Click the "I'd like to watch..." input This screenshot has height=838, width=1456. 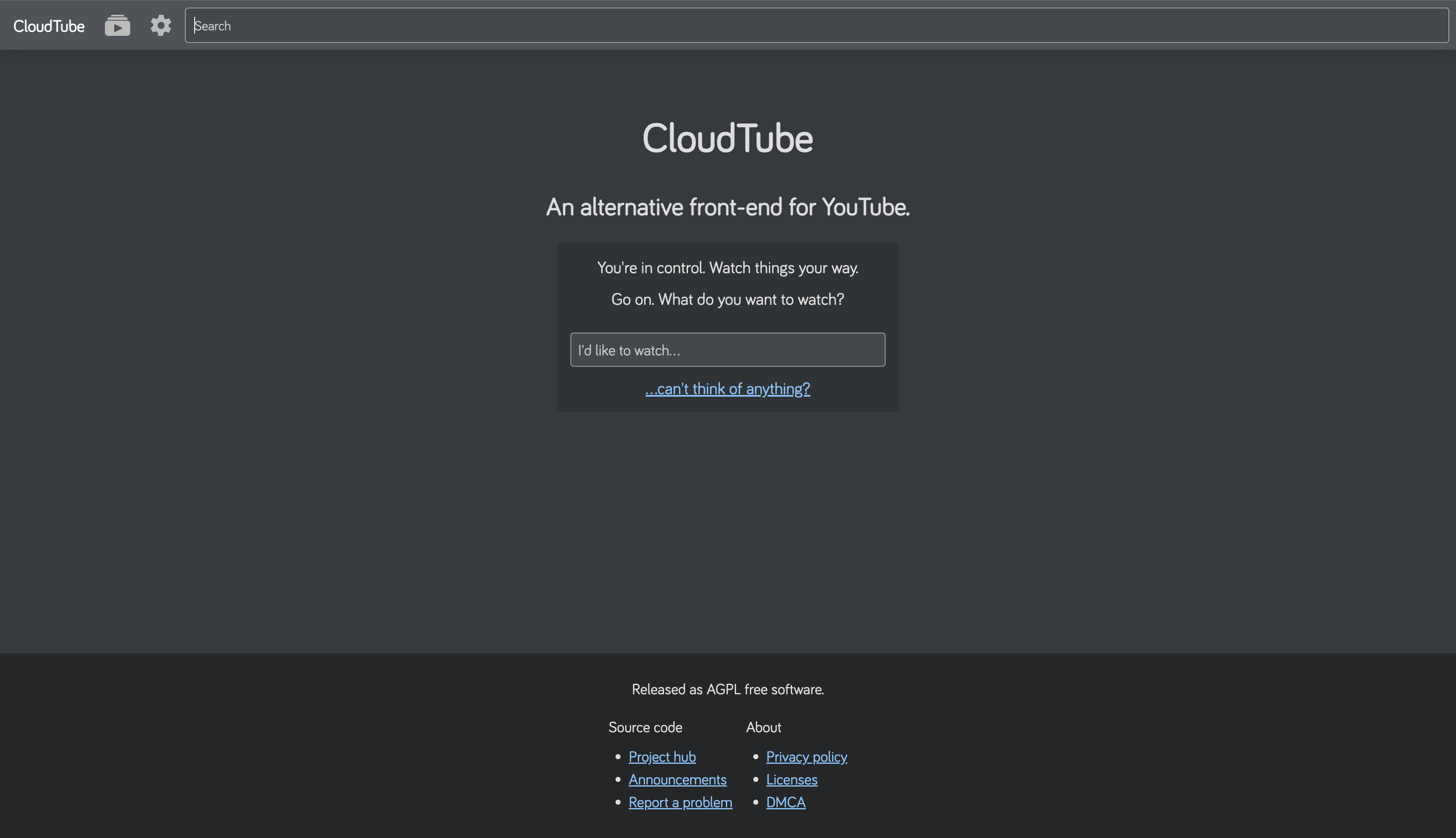click(728, 349)
